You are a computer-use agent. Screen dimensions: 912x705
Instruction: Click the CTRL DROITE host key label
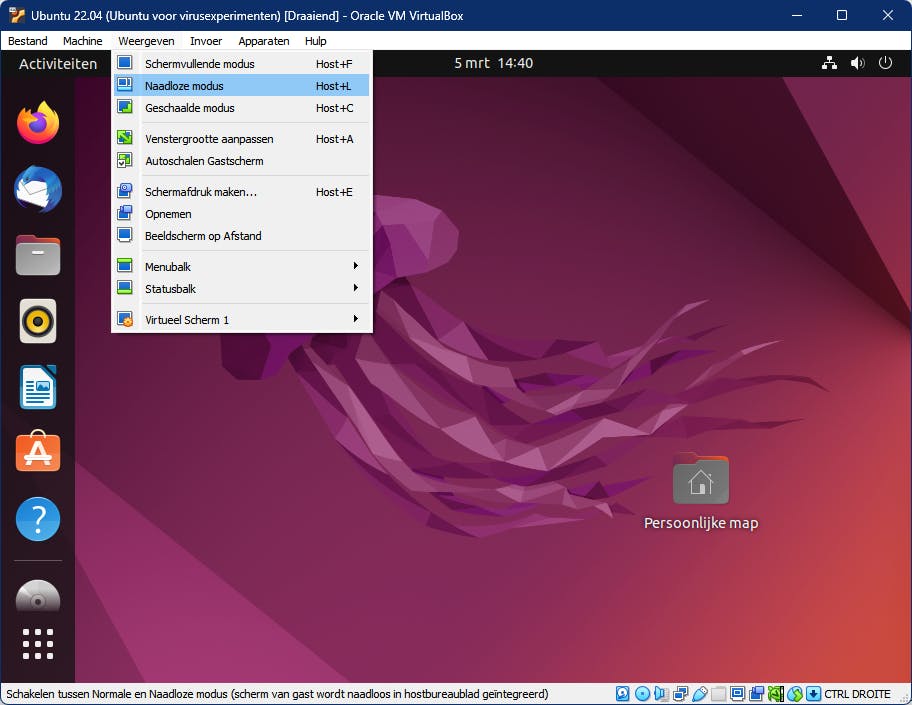pos(857,694)
